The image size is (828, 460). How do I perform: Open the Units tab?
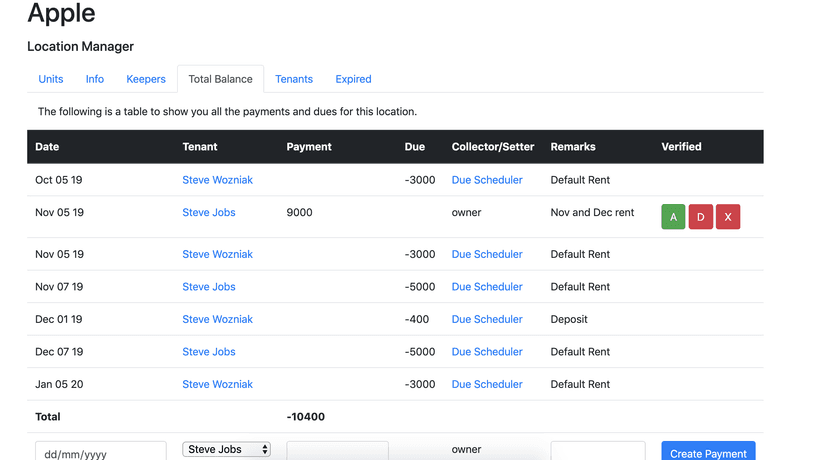click(51, 79)
